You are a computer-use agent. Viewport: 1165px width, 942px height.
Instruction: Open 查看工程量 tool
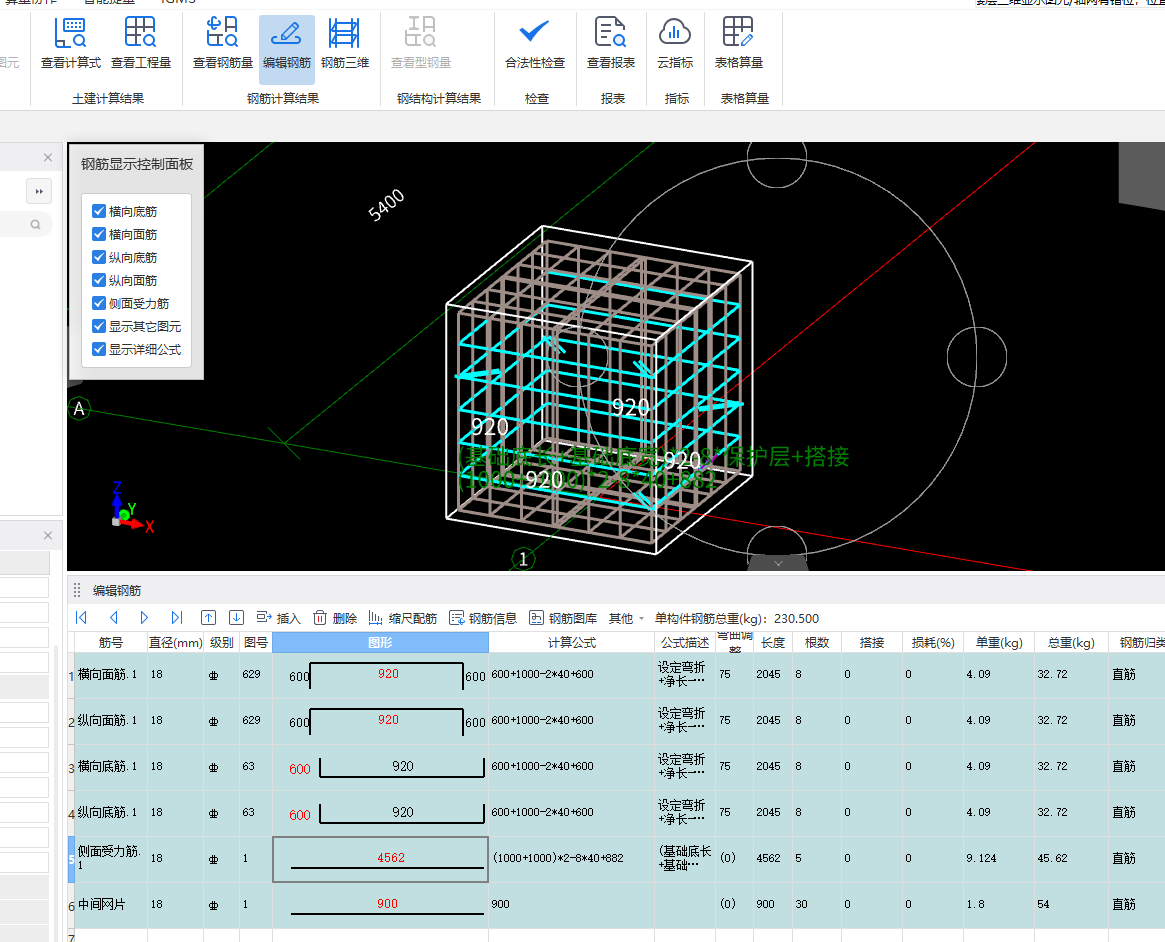coord(140,45)
